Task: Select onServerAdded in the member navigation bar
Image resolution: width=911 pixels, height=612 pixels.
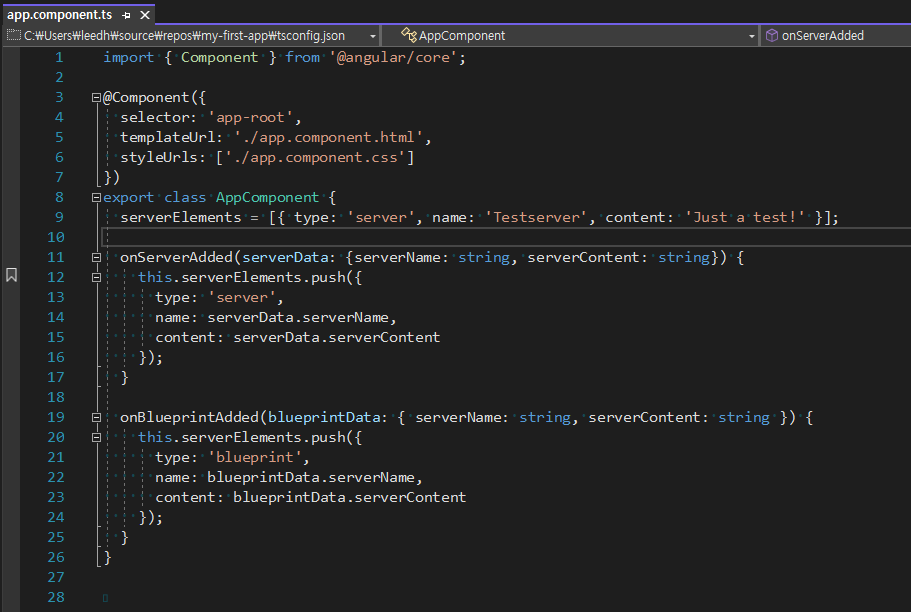Action: tap(825, 35)
